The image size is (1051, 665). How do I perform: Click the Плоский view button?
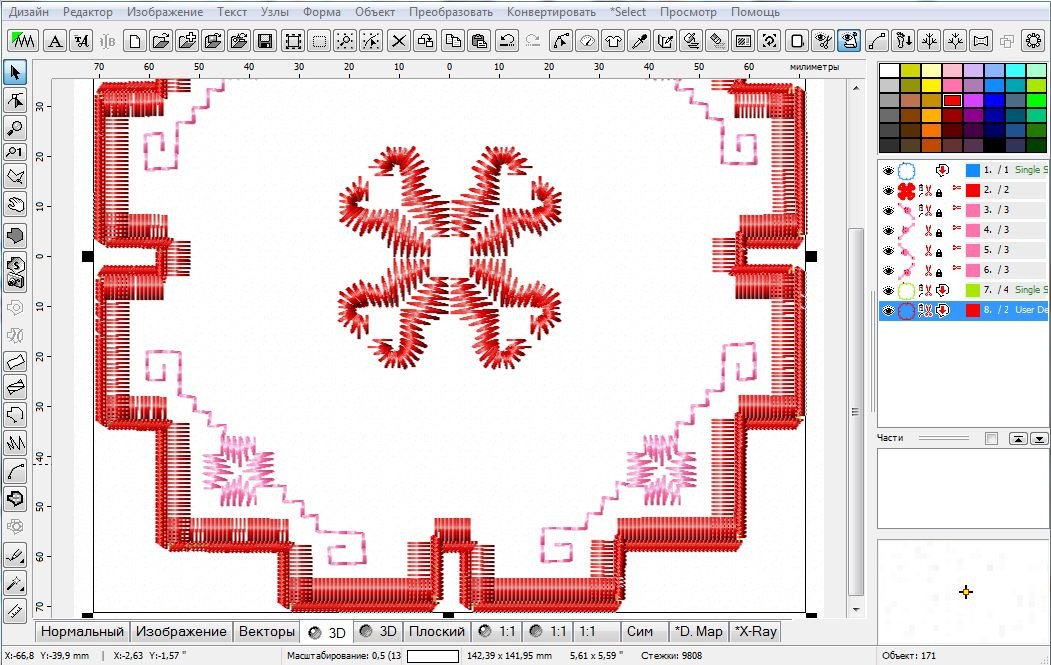click(x=436, y=631)
